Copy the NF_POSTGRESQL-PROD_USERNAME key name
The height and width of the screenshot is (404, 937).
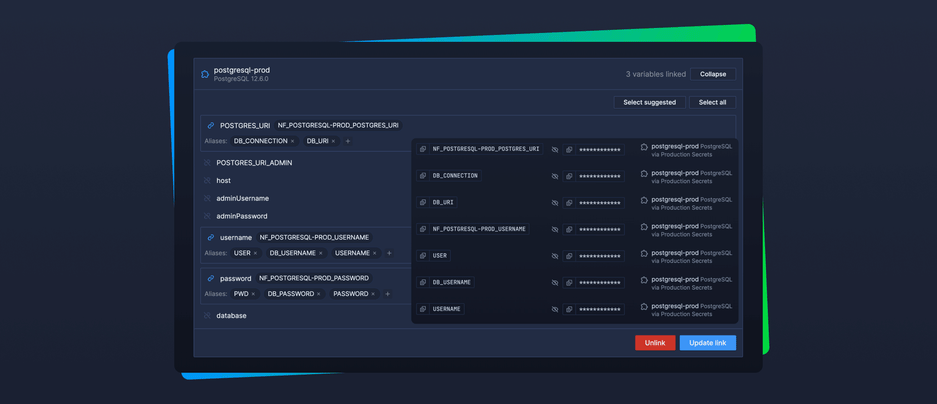[422, 229]
